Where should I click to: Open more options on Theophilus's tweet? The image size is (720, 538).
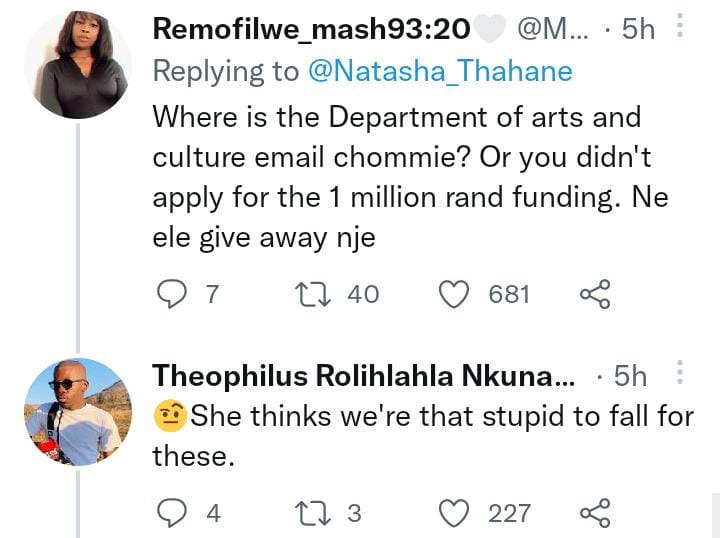coord(681,372)
